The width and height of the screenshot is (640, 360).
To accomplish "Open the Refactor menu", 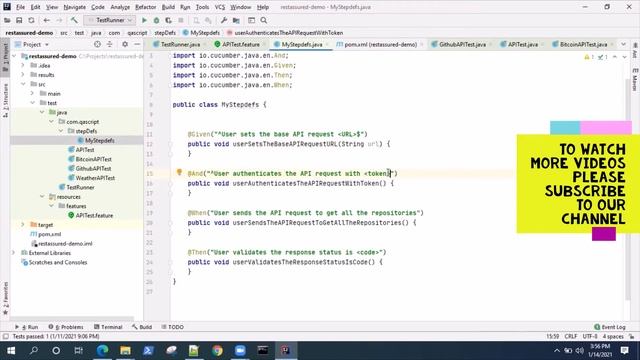I will pyautogui.click(x=146, y=7).
